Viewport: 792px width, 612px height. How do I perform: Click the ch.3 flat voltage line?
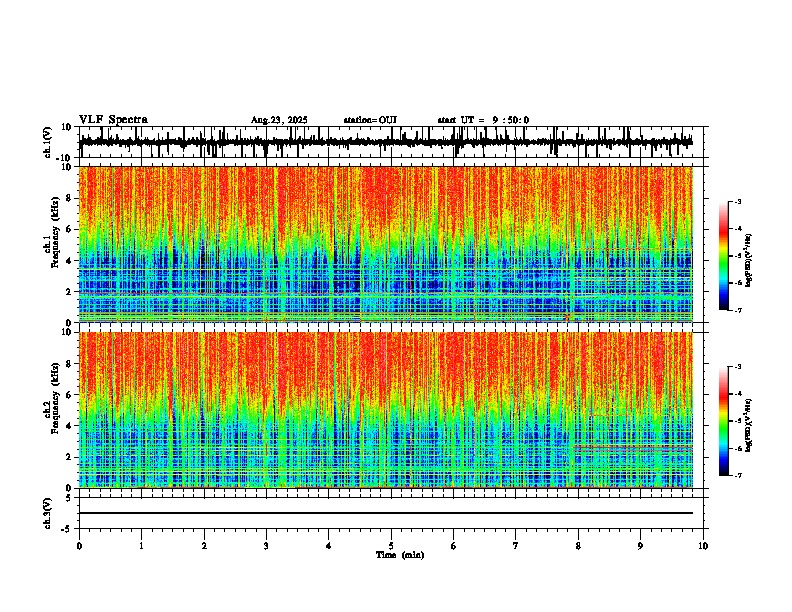tap(386, 513)
